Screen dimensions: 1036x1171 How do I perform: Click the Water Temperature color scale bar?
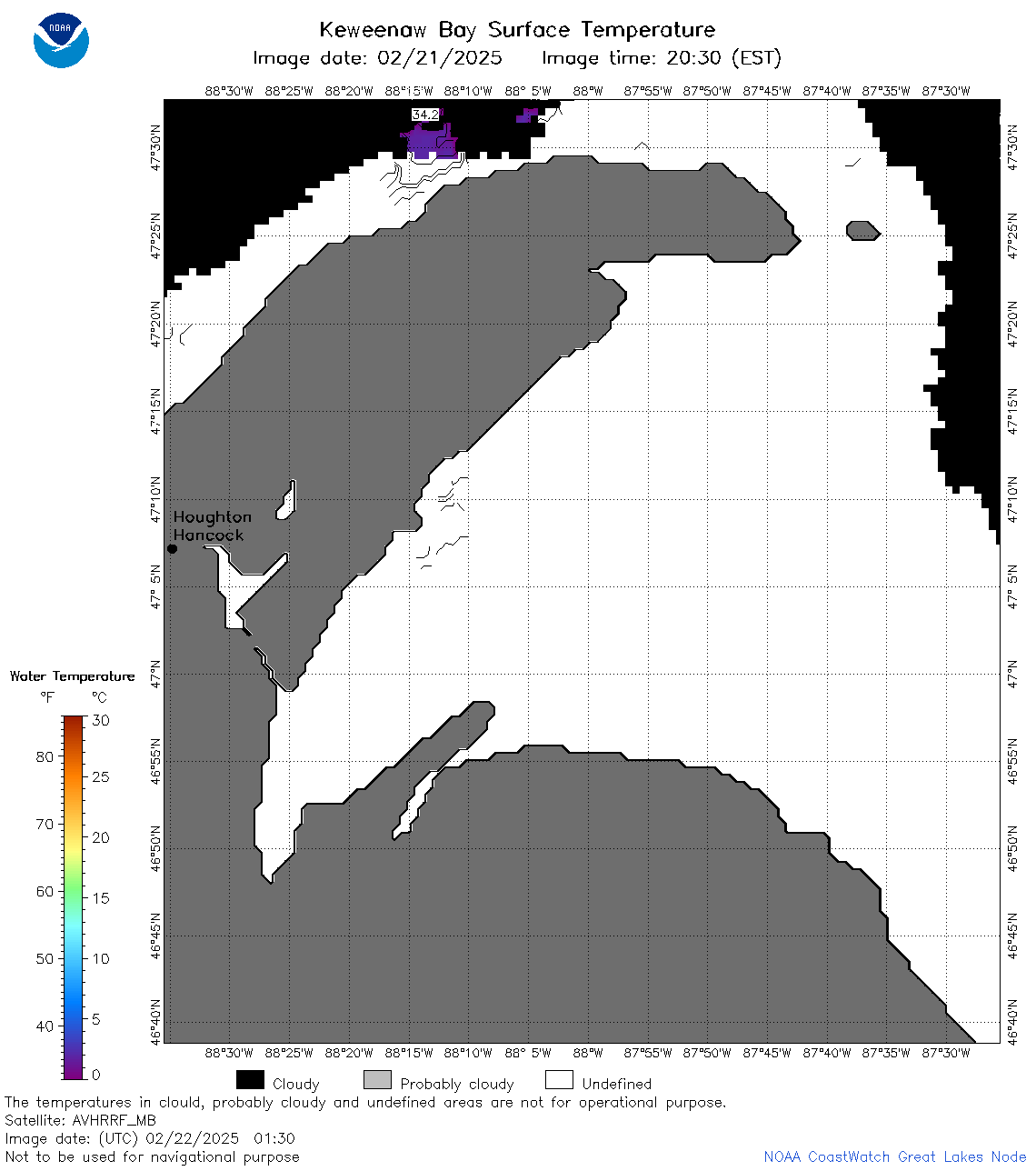tap(74, 897)
